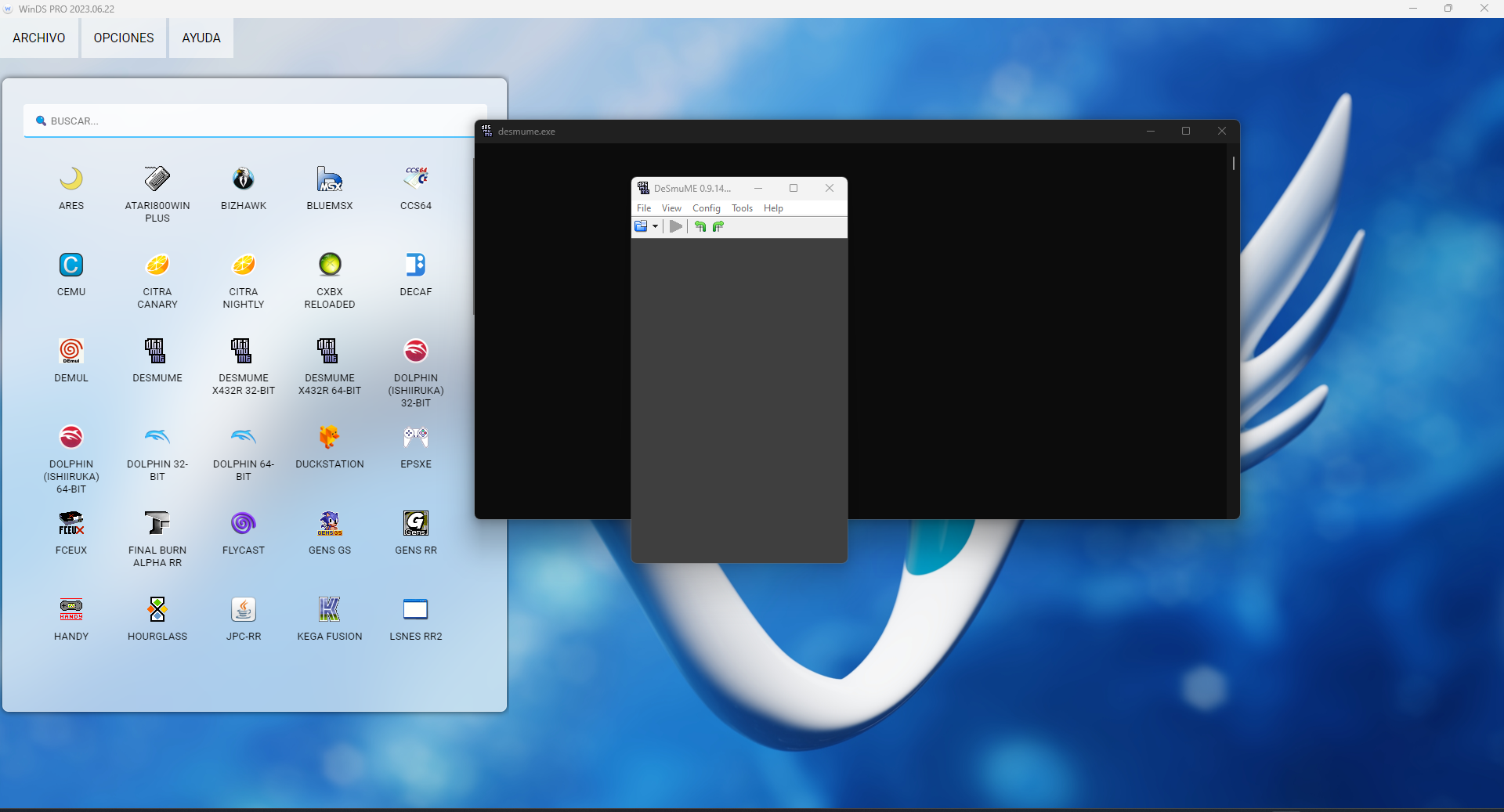Launch the DOLPHIN 32-BIT emulator
Screen dimensions: 1504x812
click(157, 438)
